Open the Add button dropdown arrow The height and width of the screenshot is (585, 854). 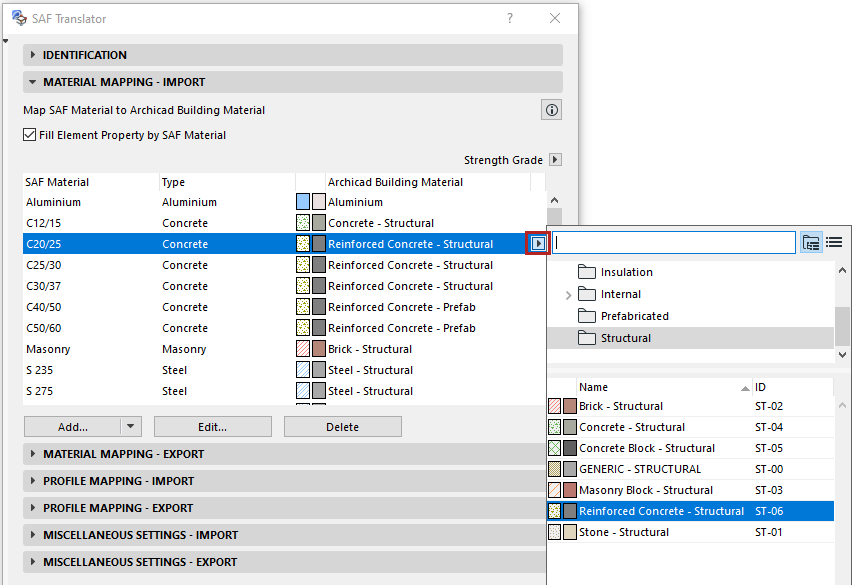coord(131,426)
